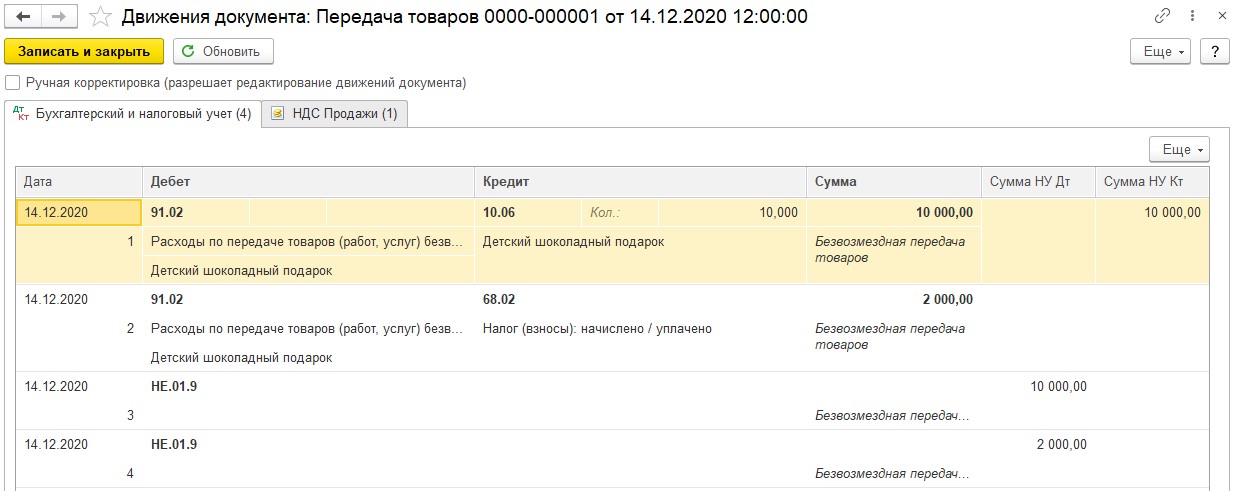Open the vertical dots window menu
The height and width of the screenshot is (491, 1235).
point(1193,17)
